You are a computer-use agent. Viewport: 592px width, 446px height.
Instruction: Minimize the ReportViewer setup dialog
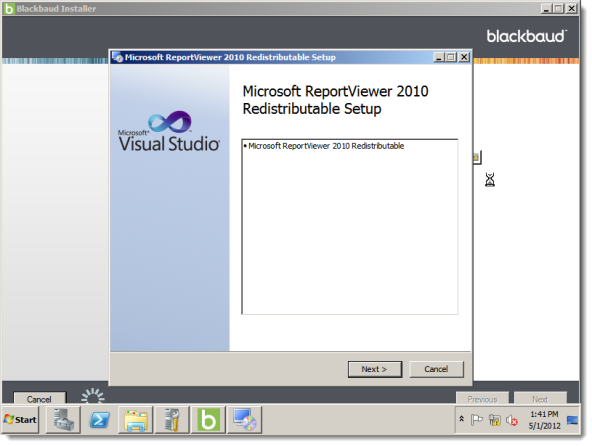click(x=439, y=57)
